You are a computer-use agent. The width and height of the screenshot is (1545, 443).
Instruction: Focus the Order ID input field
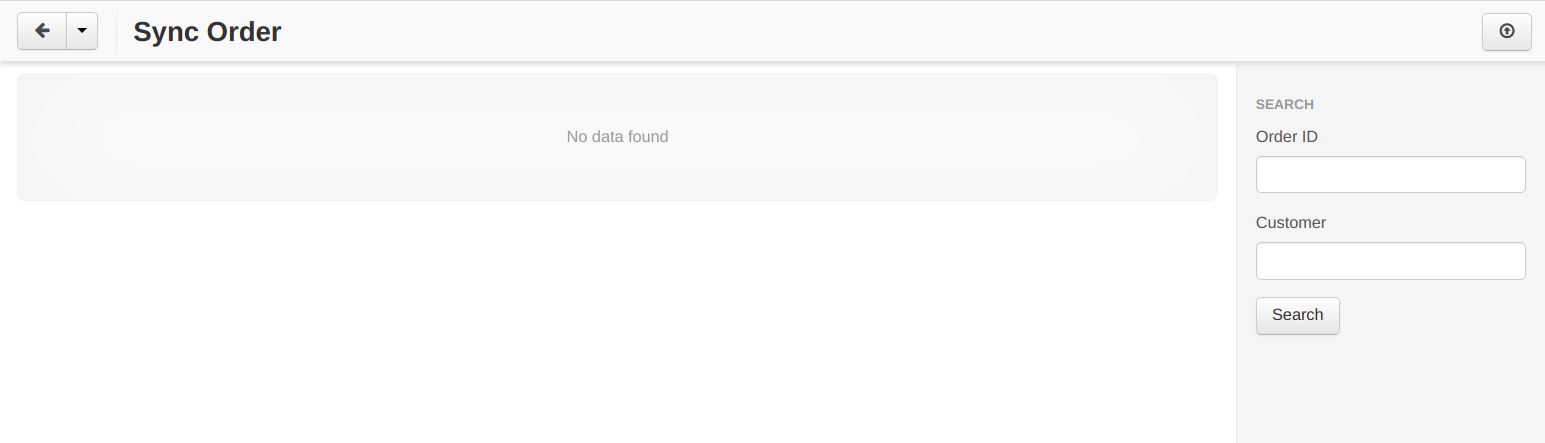(1390, 174)
